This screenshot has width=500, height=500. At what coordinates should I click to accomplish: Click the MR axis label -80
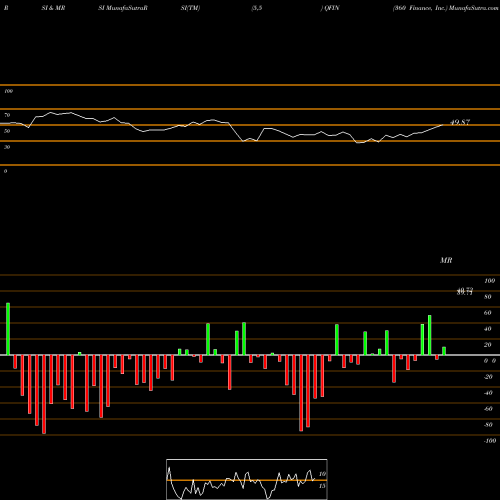[488, 425]
